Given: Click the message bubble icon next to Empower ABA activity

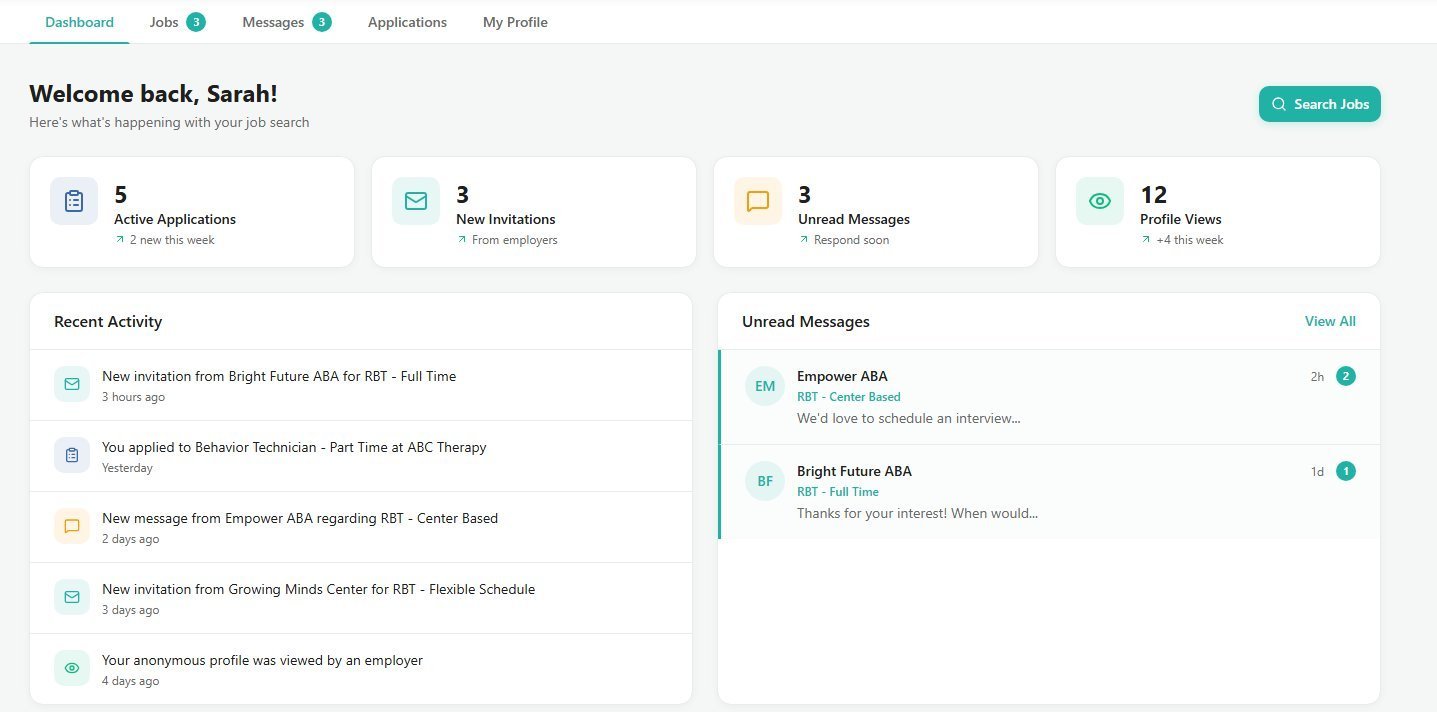Looking at the screenshot, I should coord(71,526).
